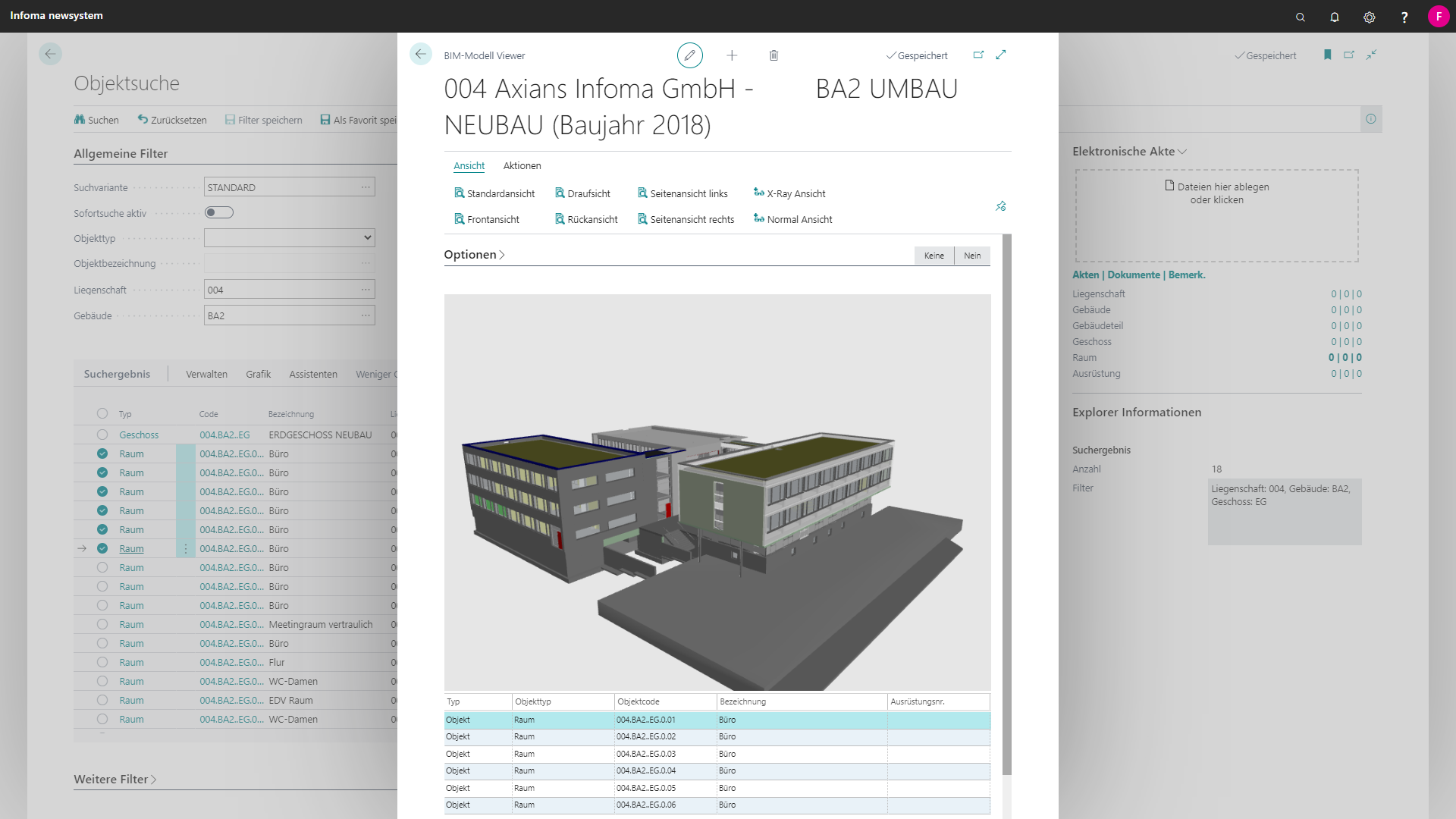Open notifications bell icon

click(1335, 17)
